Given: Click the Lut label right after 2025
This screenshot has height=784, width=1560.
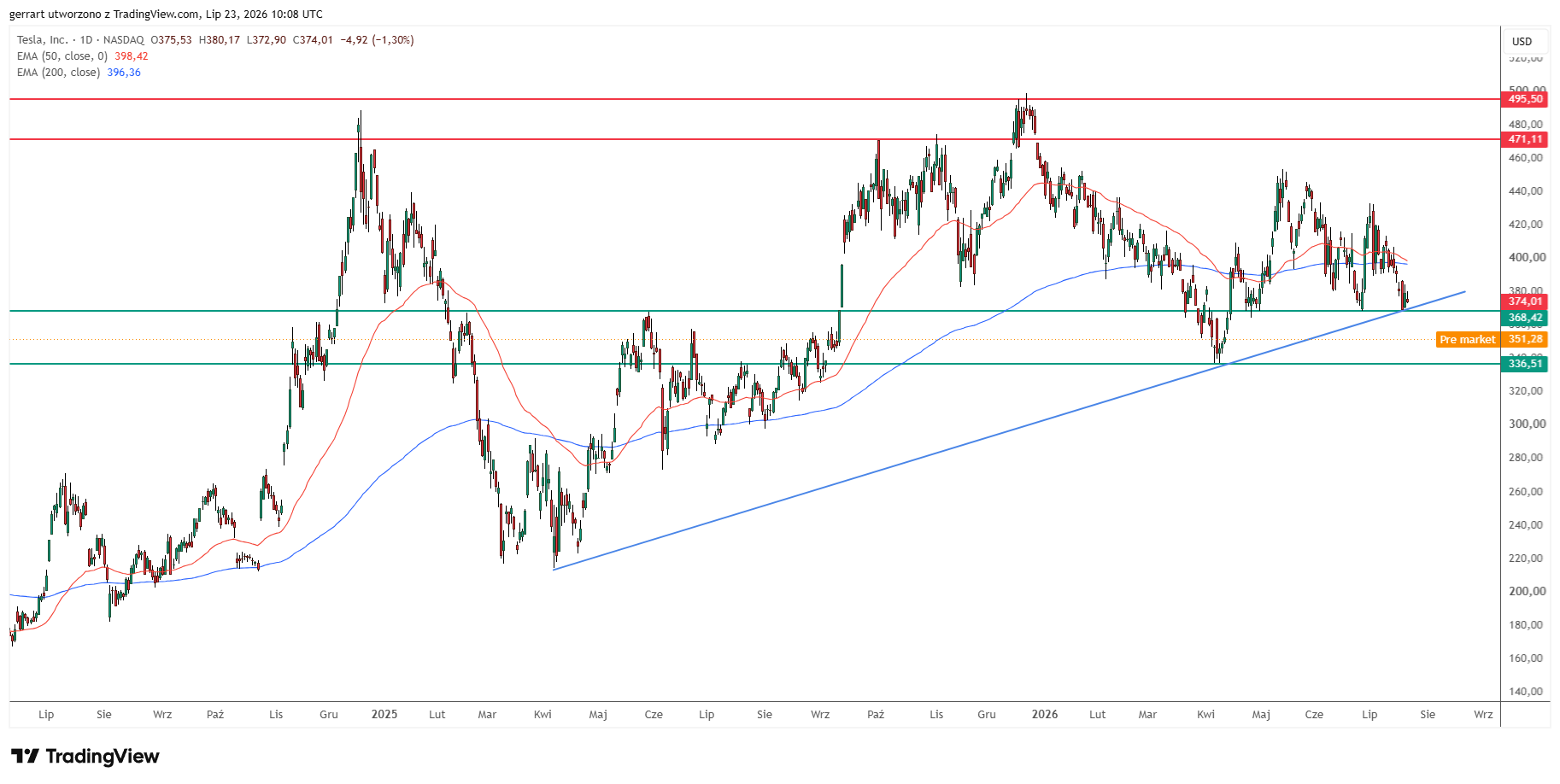Looking at the screenshot, I should (437, 715).
